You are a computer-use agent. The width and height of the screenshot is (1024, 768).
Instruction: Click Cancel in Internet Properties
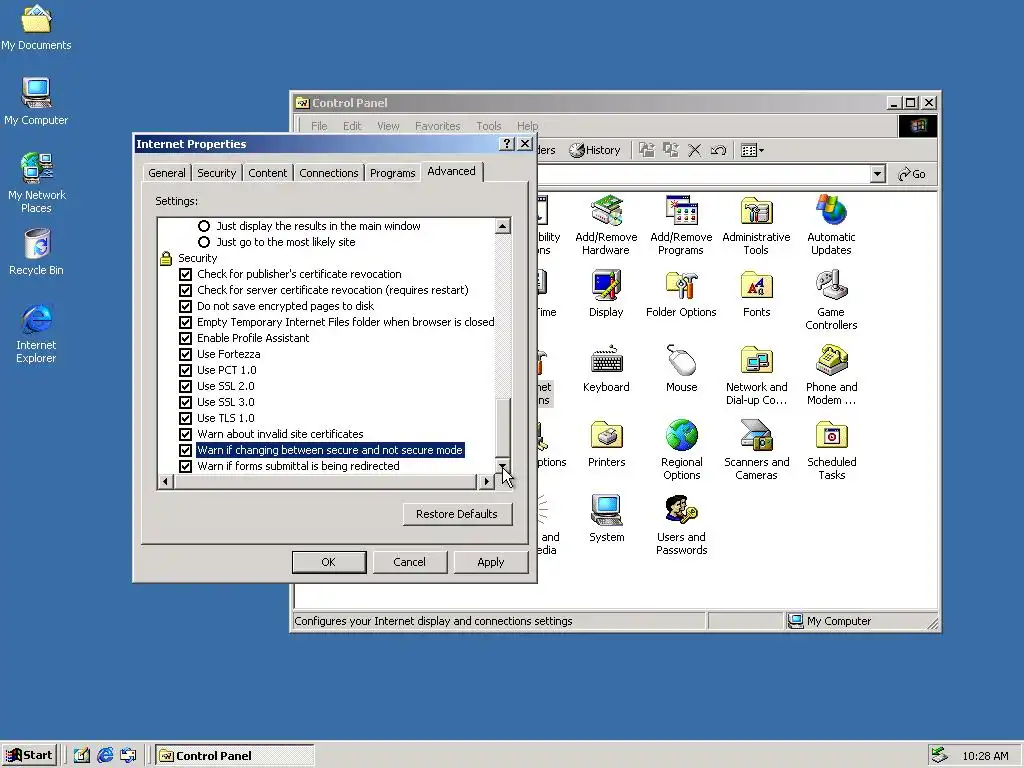coord(409,562)
